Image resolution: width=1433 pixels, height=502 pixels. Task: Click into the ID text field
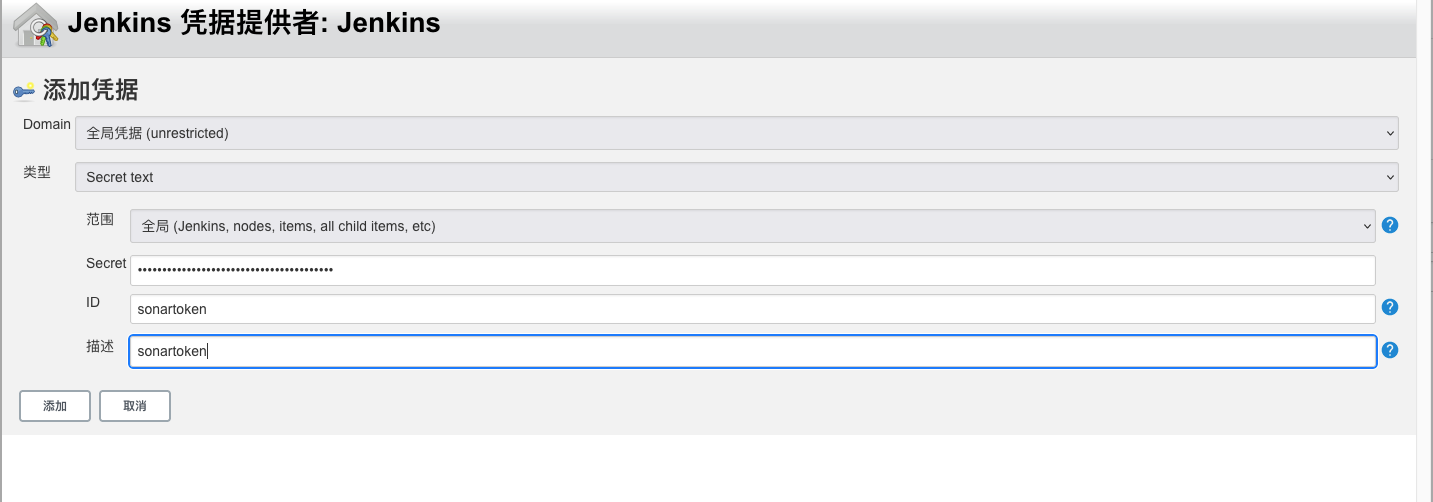click(x=752, y=309)
